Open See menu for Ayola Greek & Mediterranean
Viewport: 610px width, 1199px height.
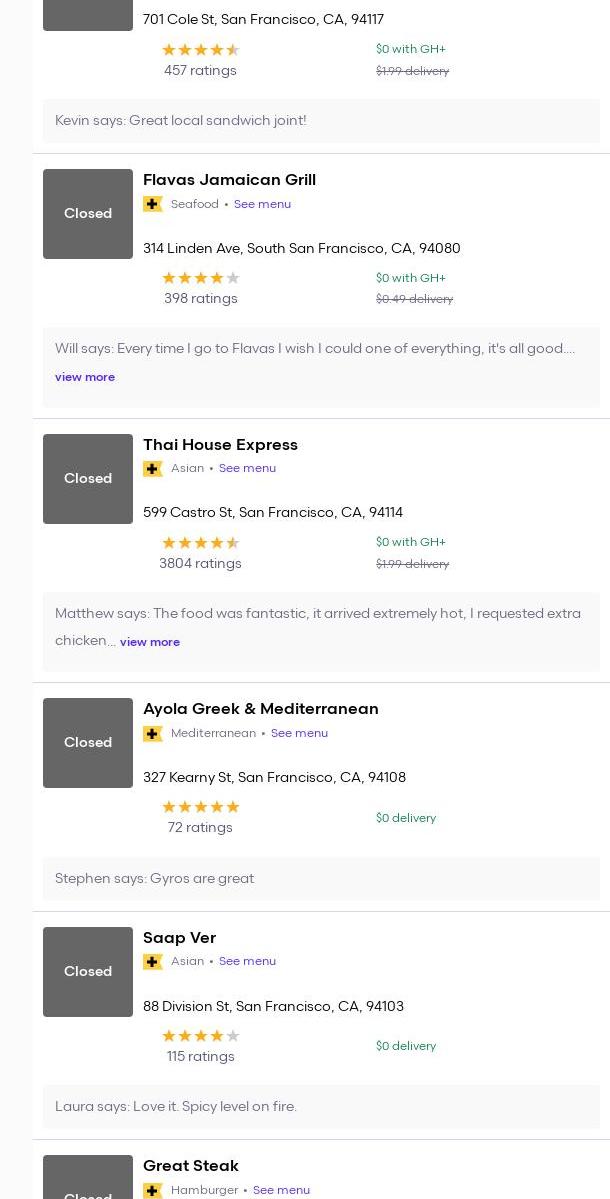pos(299,733)
